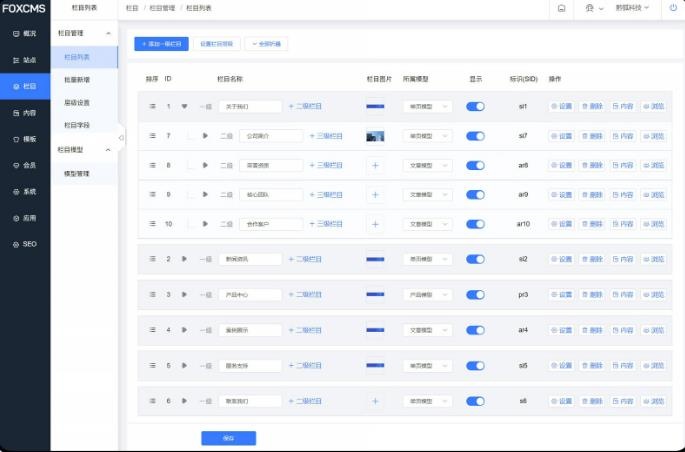Click the column name field for row 3
This screenshot has height=452, width=685.
click(x=250, y=294)
